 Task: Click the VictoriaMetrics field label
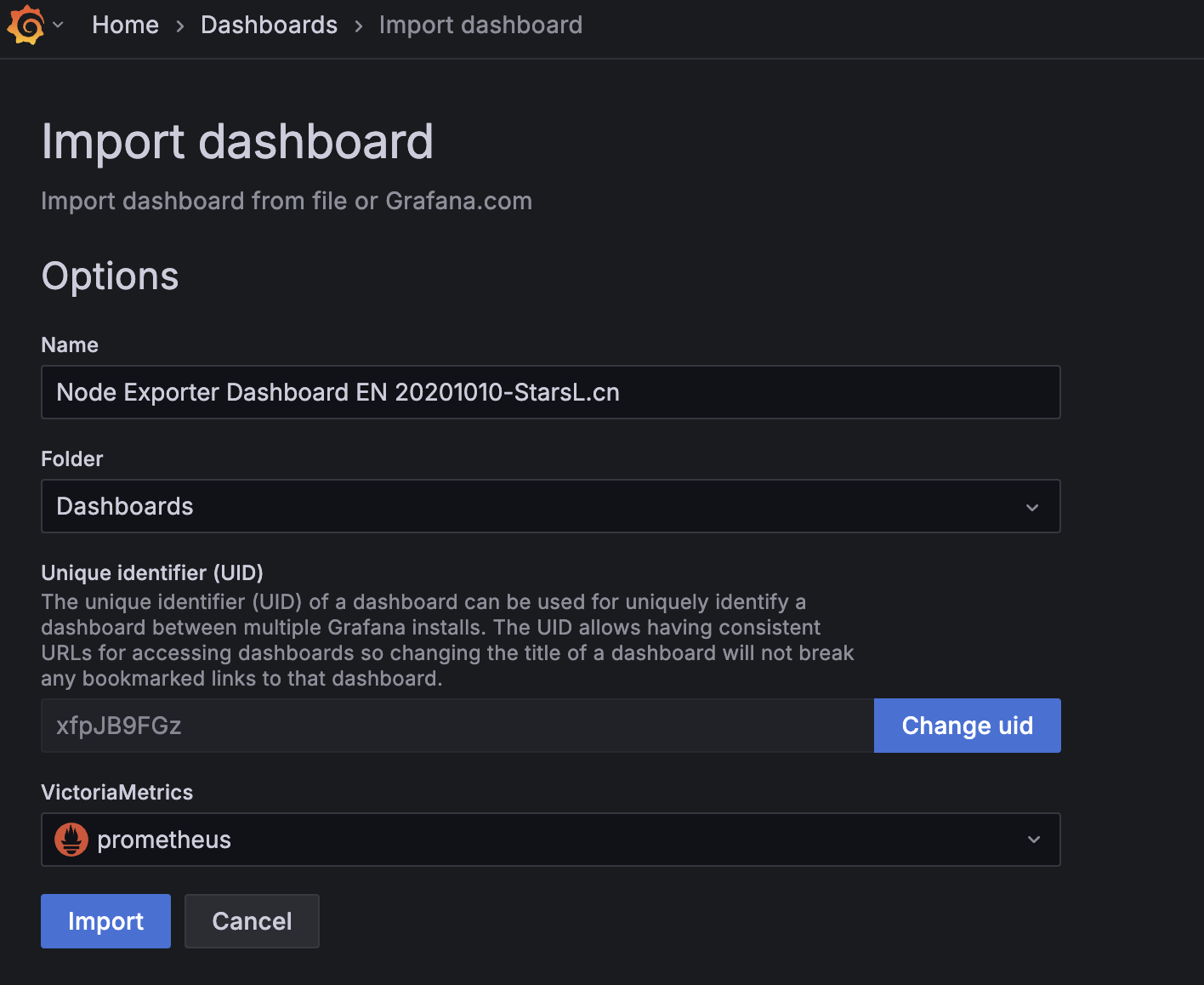(117, 792)
